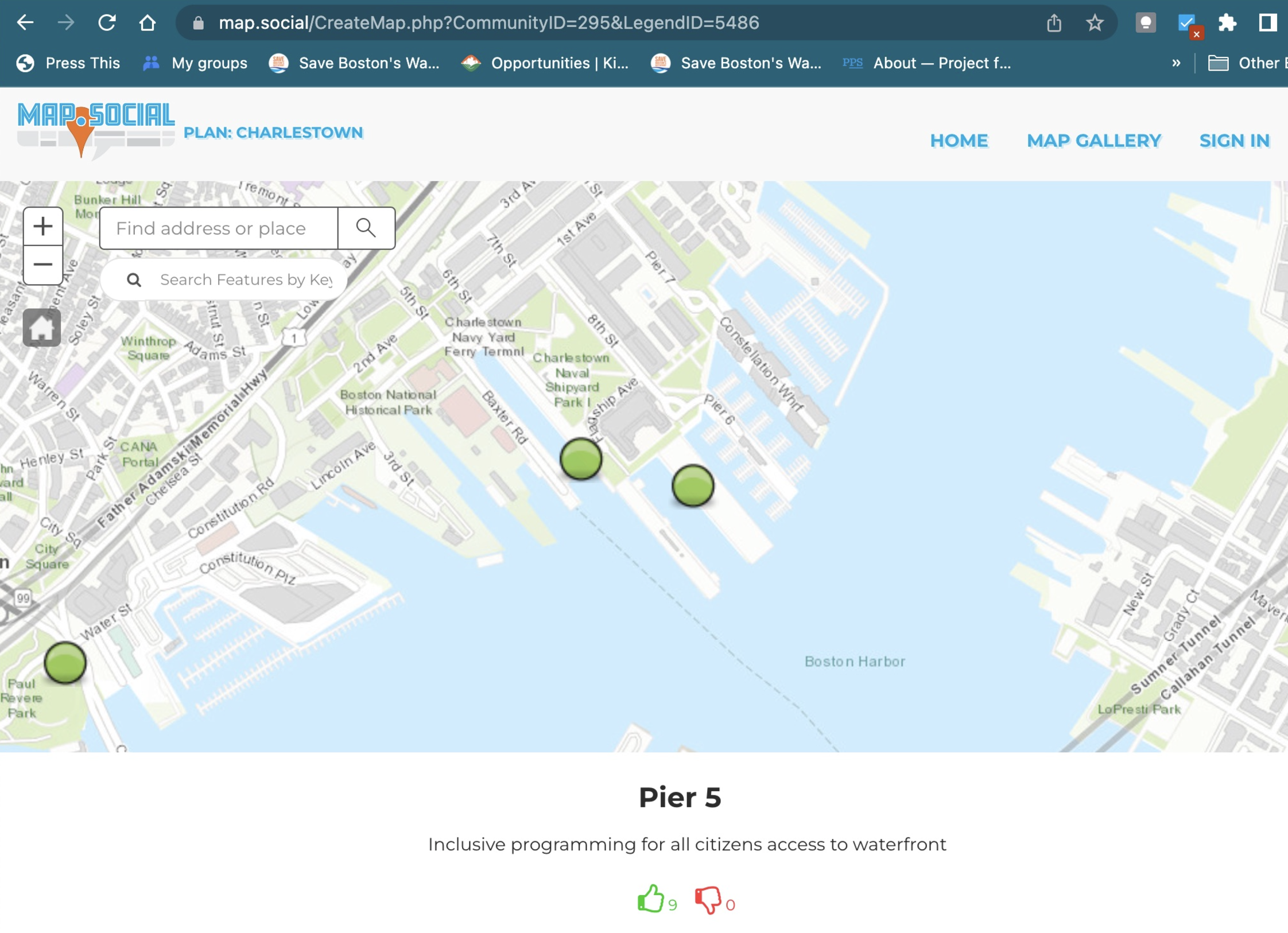Viewport: 1288px width, 933px height.
Task: Open the MAP GALLERY navigation item
Action: (1093, 141)
